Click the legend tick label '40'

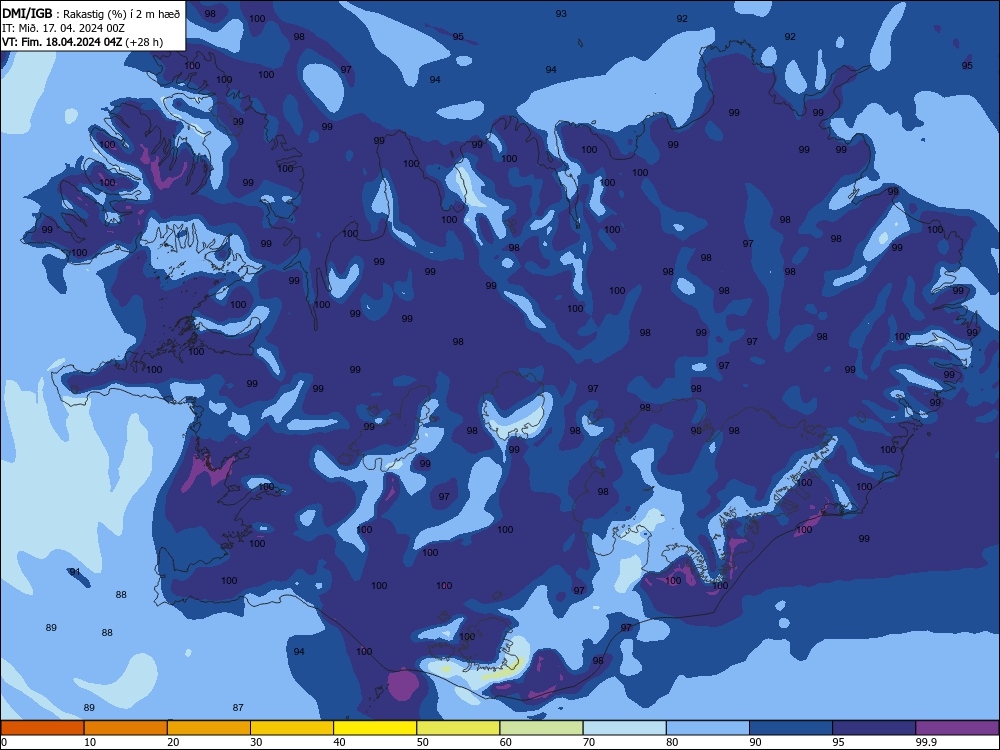[x=340, y=742]
